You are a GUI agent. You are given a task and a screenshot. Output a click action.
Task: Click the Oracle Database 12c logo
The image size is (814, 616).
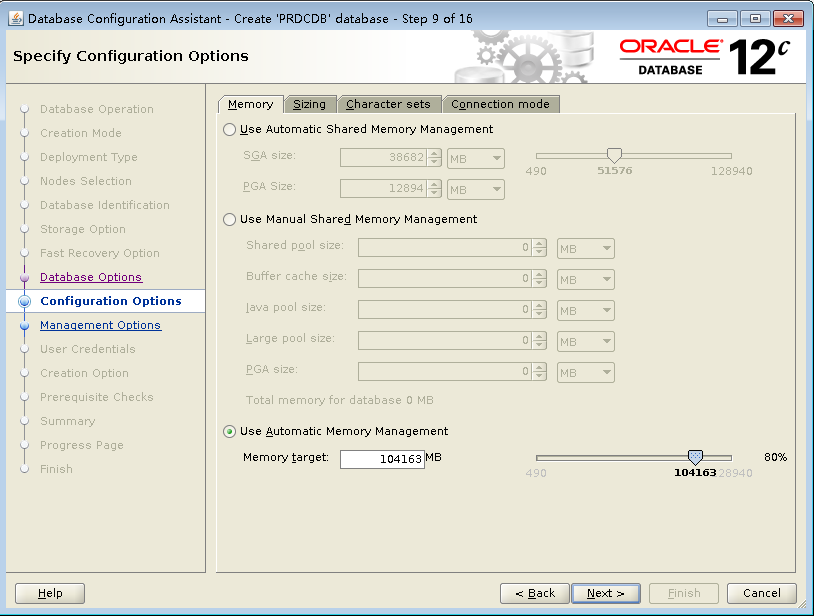point(704,57)
